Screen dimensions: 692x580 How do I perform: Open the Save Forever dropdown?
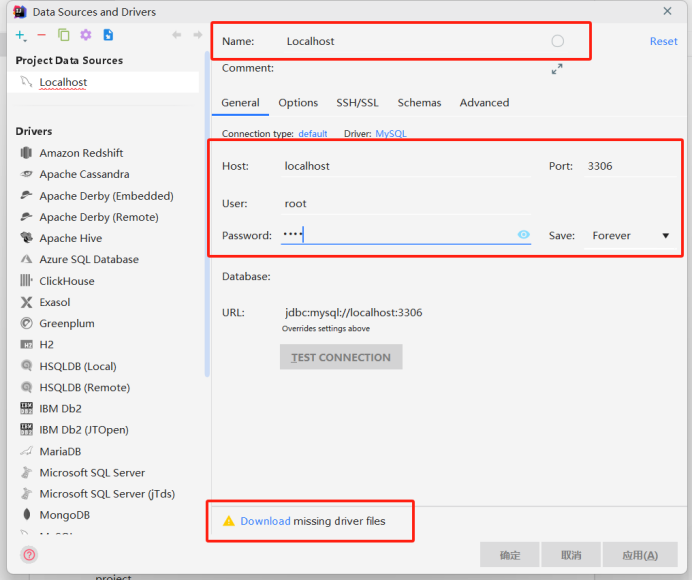click(630, 236)
